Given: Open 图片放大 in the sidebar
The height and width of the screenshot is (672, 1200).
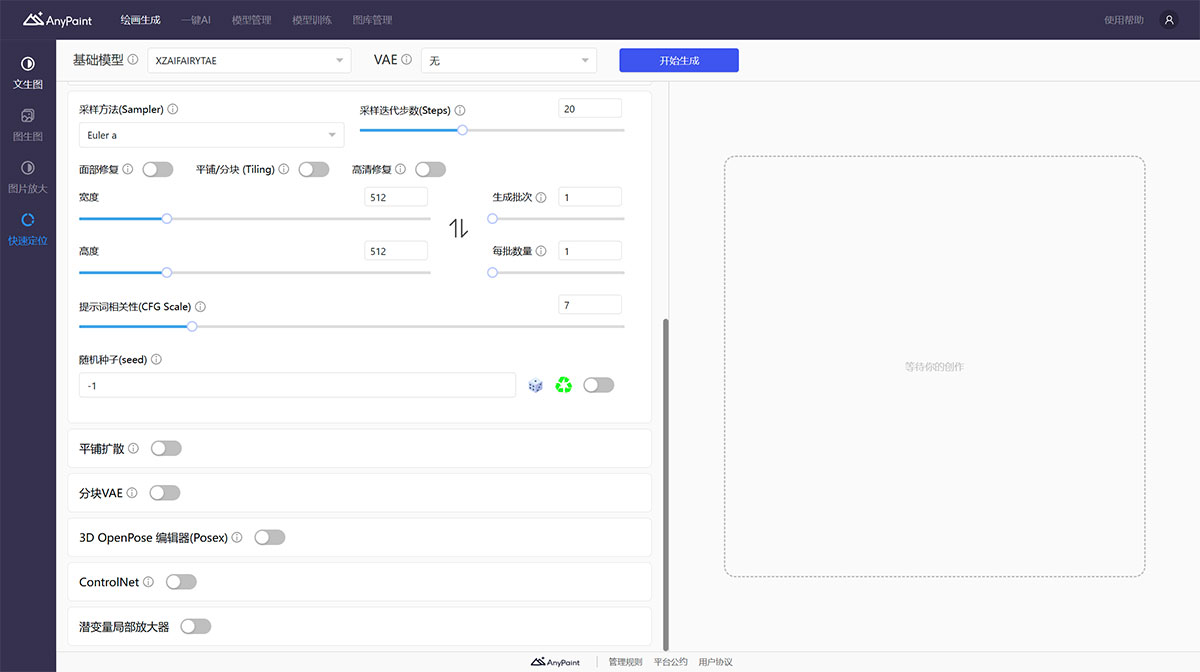Looking at the screenshot, I should pos(27,177).
